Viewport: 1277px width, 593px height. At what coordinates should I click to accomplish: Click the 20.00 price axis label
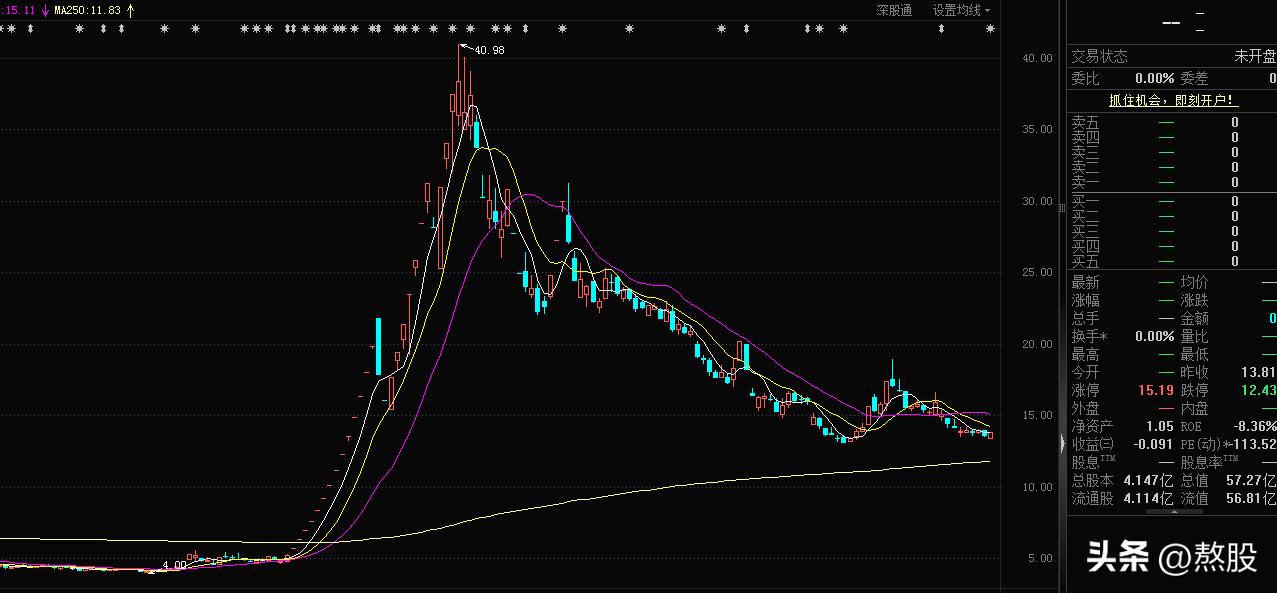coord(1037,344)
